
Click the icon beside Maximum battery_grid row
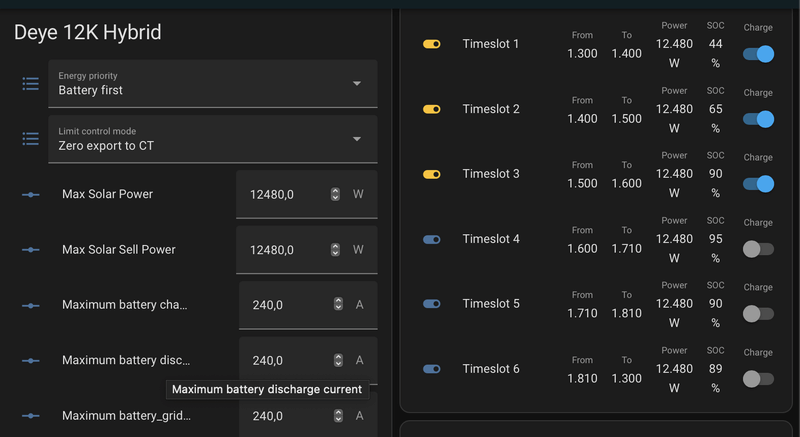tap(31, 416)
